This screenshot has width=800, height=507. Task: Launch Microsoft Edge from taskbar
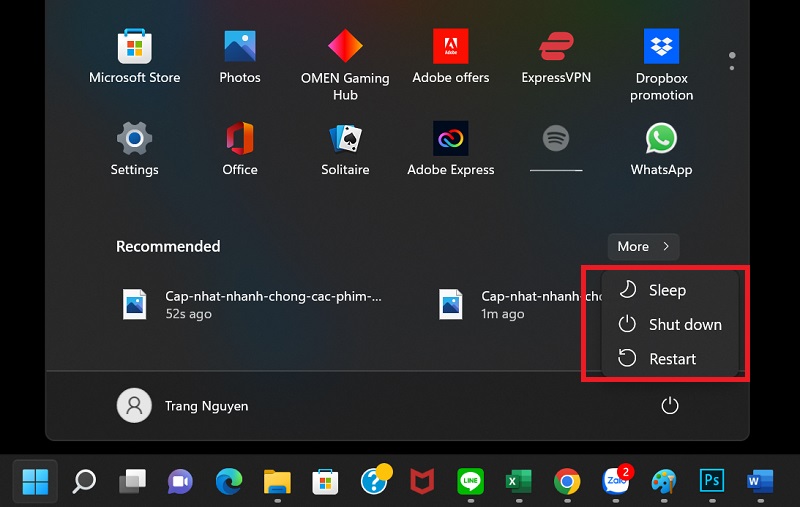pyautogui.click(x=229, y=481)
